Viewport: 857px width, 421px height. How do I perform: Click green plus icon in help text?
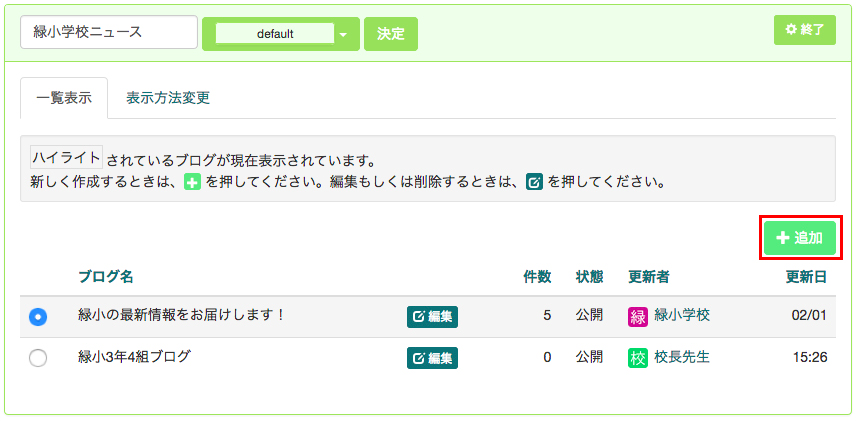click(192, 182)
